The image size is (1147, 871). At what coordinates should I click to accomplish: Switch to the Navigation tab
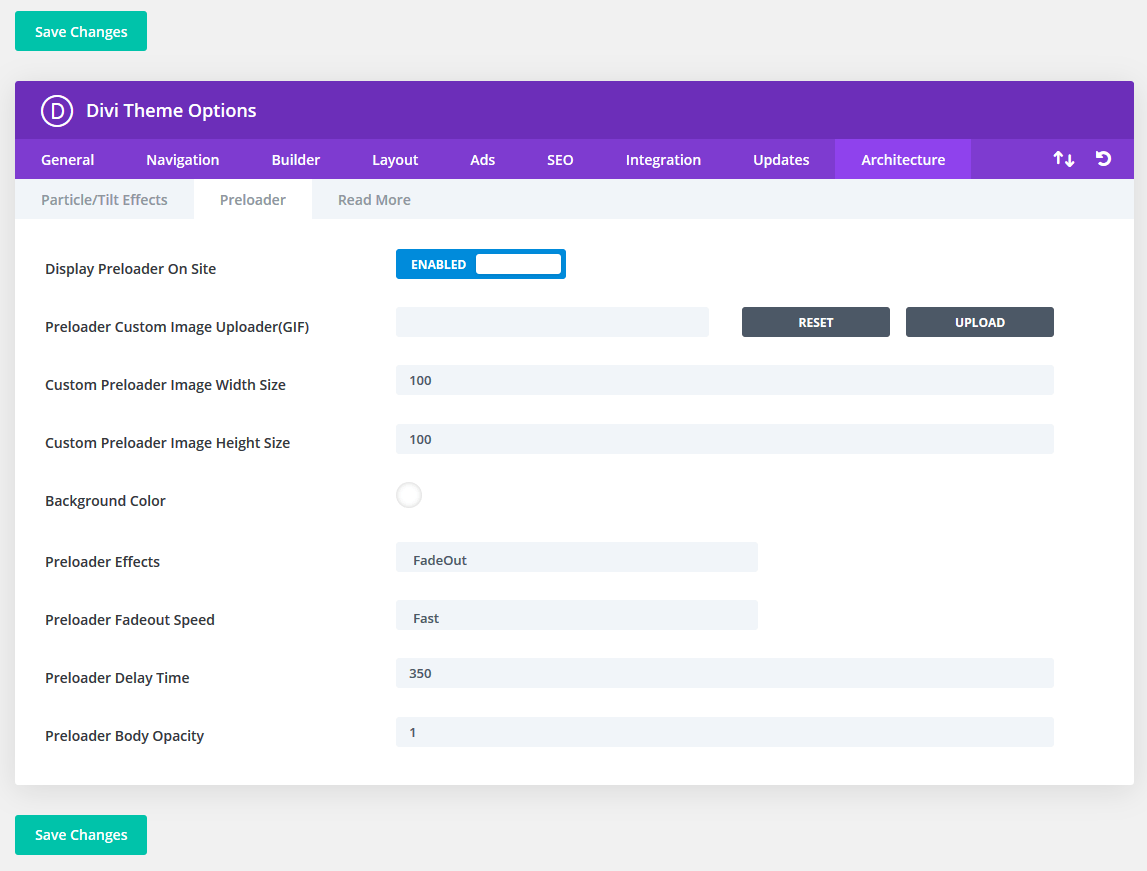pyautogui.click(x=183, y=159)
